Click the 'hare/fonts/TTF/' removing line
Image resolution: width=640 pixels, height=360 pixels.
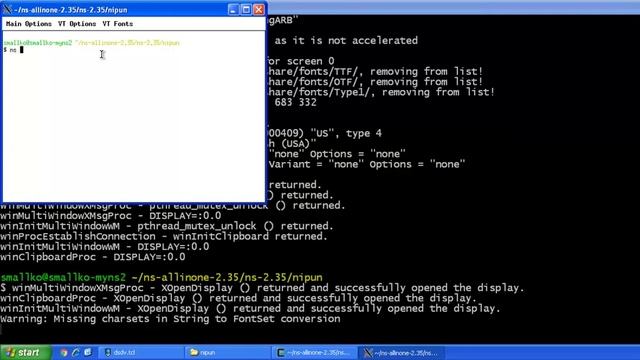click(x=375, y=71)
